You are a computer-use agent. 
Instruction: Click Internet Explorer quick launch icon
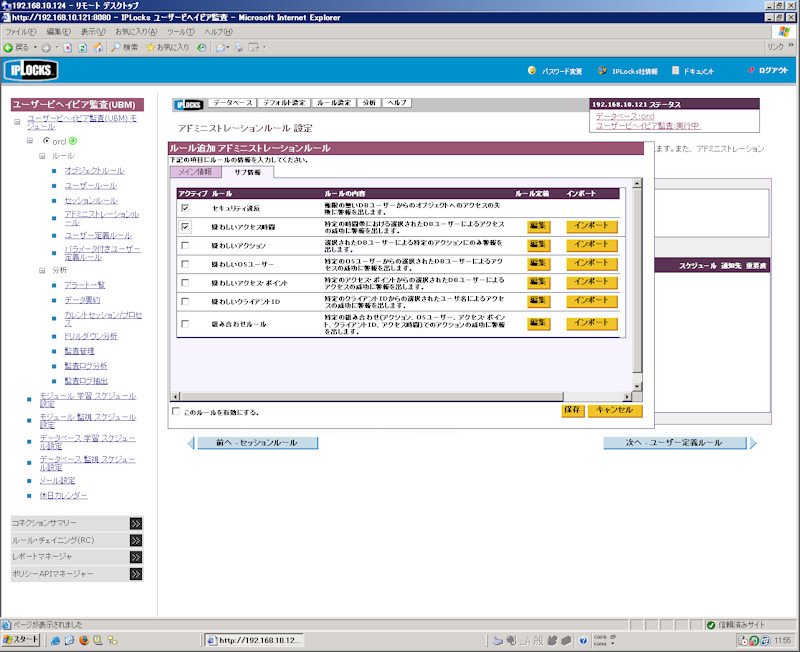click(x=55, y=640)
